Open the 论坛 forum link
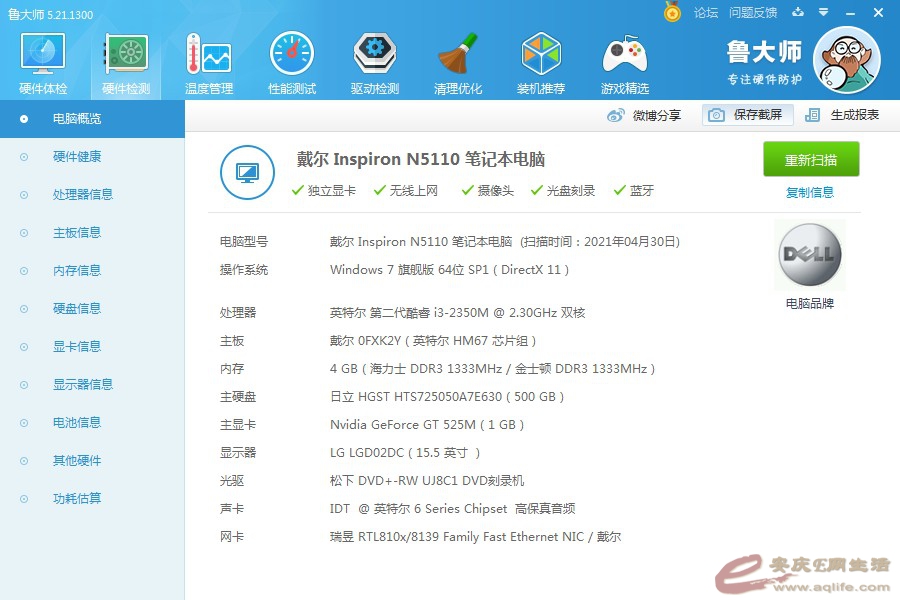This screenshot has width=900, height=600. click(x=706, y=13)
